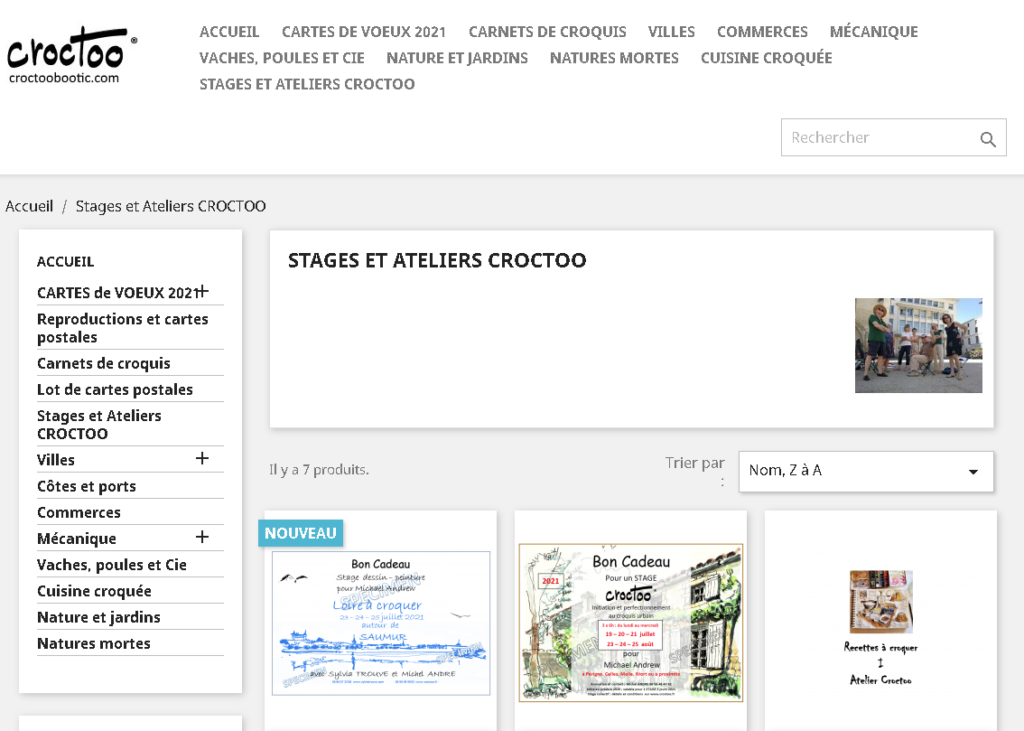Open Lot de cartes postales category
This screenshot has width=1024, height=731.
[x=115, y=389]
